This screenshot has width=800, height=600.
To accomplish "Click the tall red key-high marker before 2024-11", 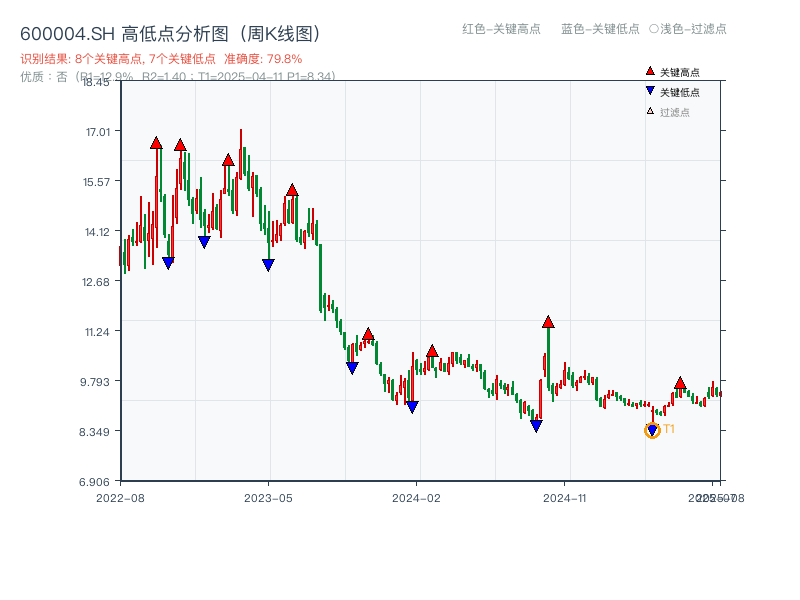I will point(548,322).
